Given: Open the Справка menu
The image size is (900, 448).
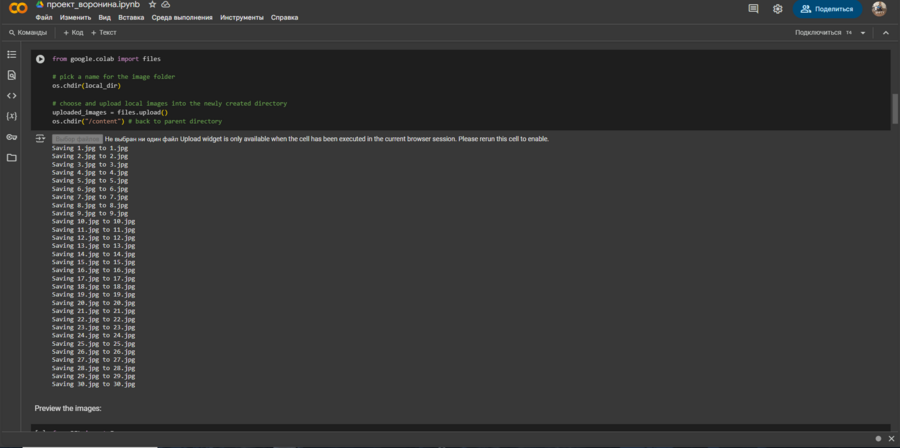Looking at the screenshot, I should tap(285, 18).
